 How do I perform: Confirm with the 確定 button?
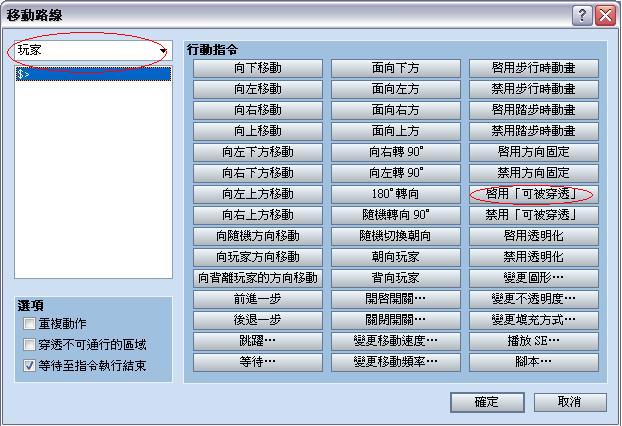(x=487, y=402)
